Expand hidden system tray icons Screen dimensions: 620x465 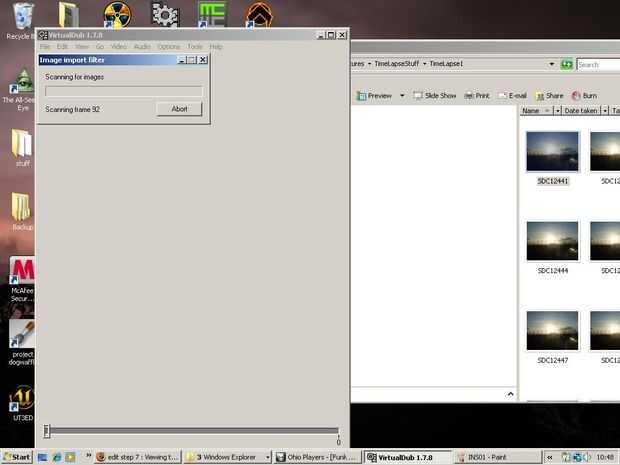[x=550, y=457]
